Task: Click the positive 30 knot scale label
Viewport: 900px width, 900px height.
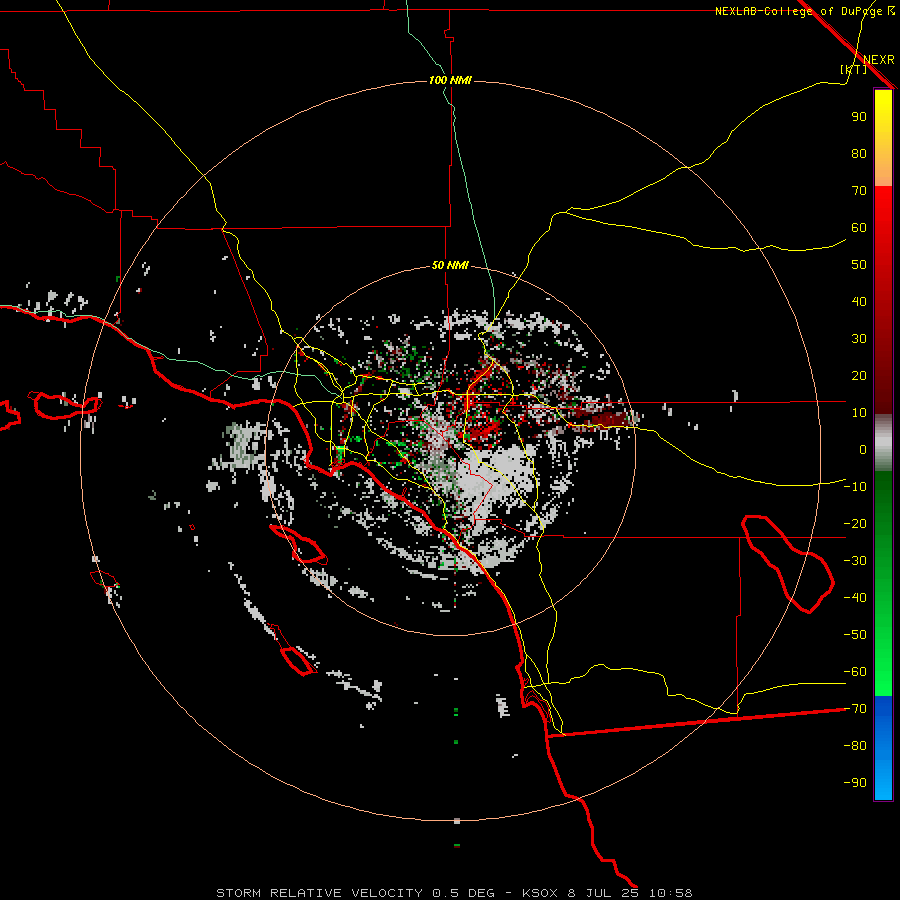Action: (x=859, y=339)
